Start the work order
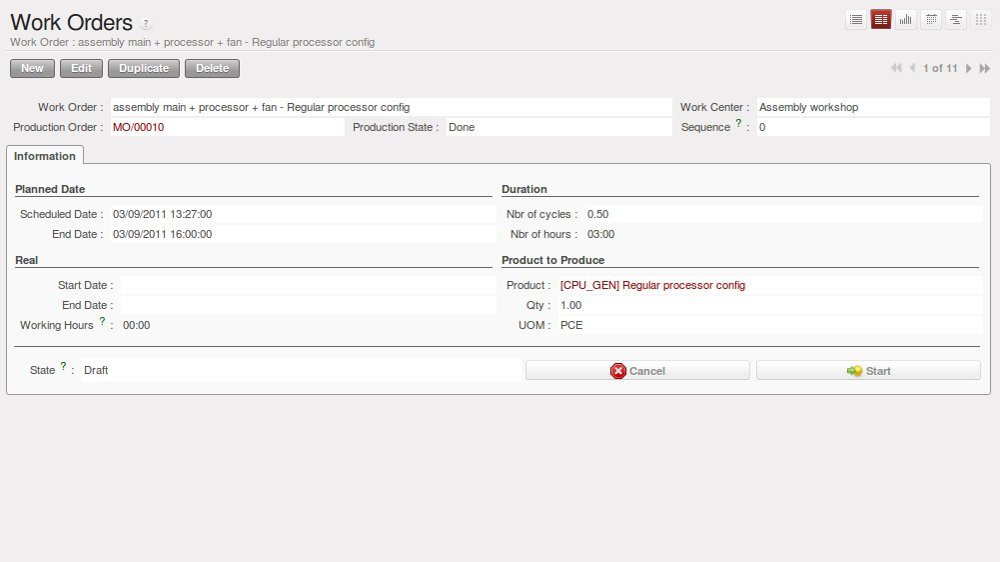1000x562 pixels. point(868,371)
